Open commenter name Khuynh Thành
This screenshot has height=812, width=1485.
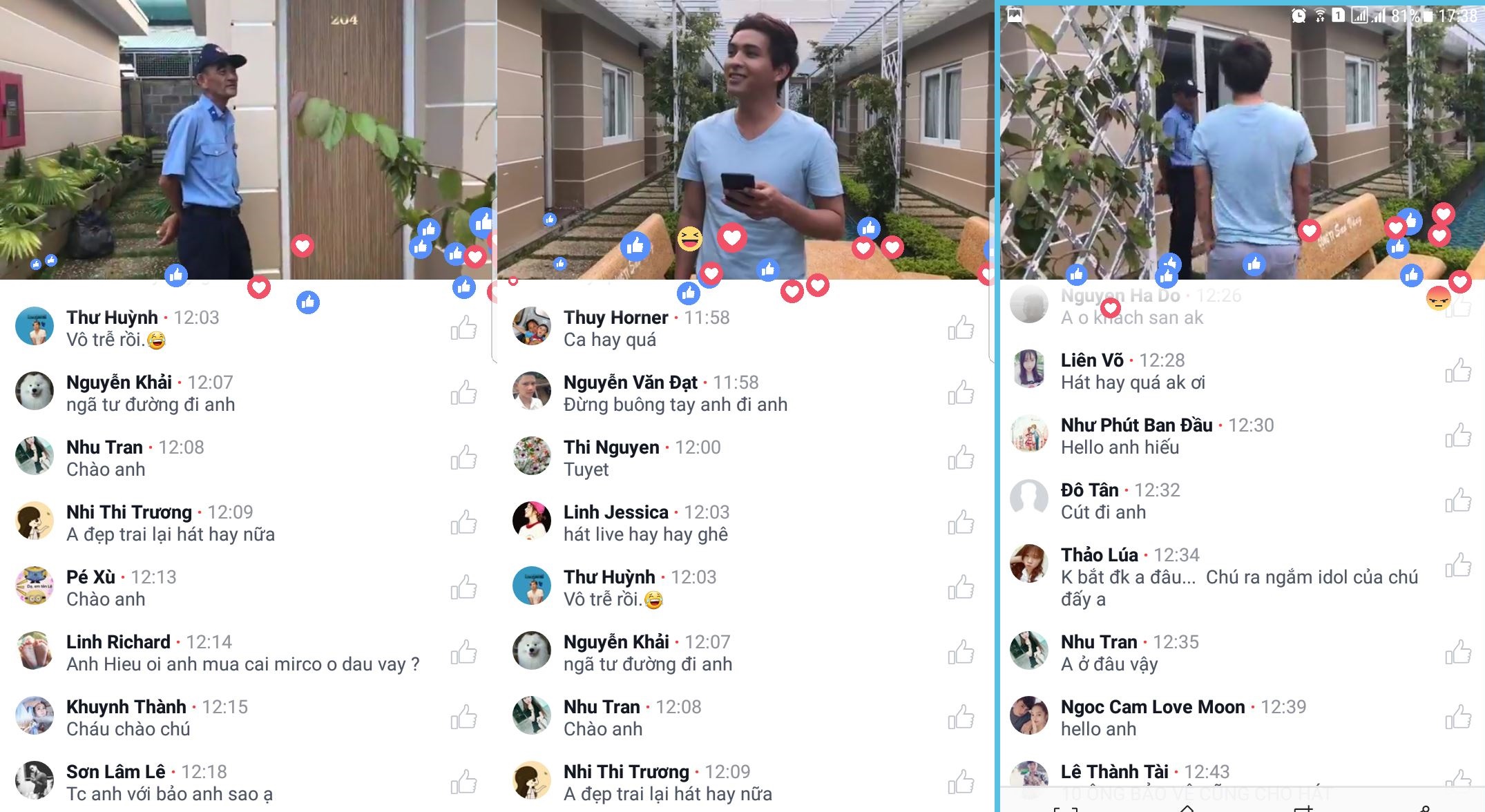[126, 707]
